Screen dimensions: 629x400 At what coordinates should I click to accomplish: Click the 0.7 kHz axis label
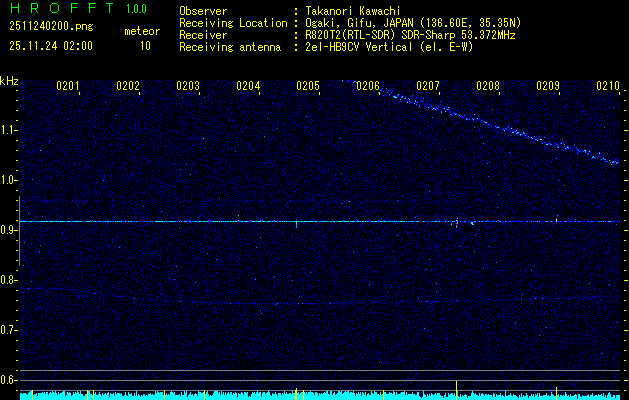[8, 330]
